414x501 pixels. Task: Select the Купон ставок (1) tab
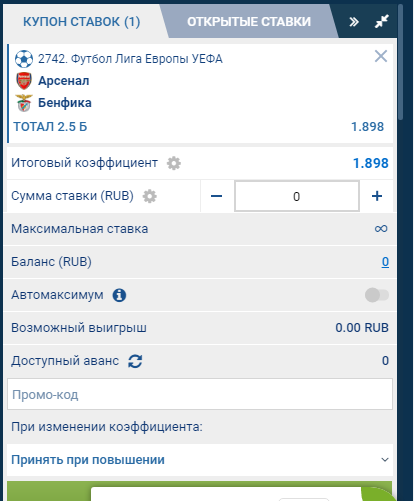pos(82,22)
